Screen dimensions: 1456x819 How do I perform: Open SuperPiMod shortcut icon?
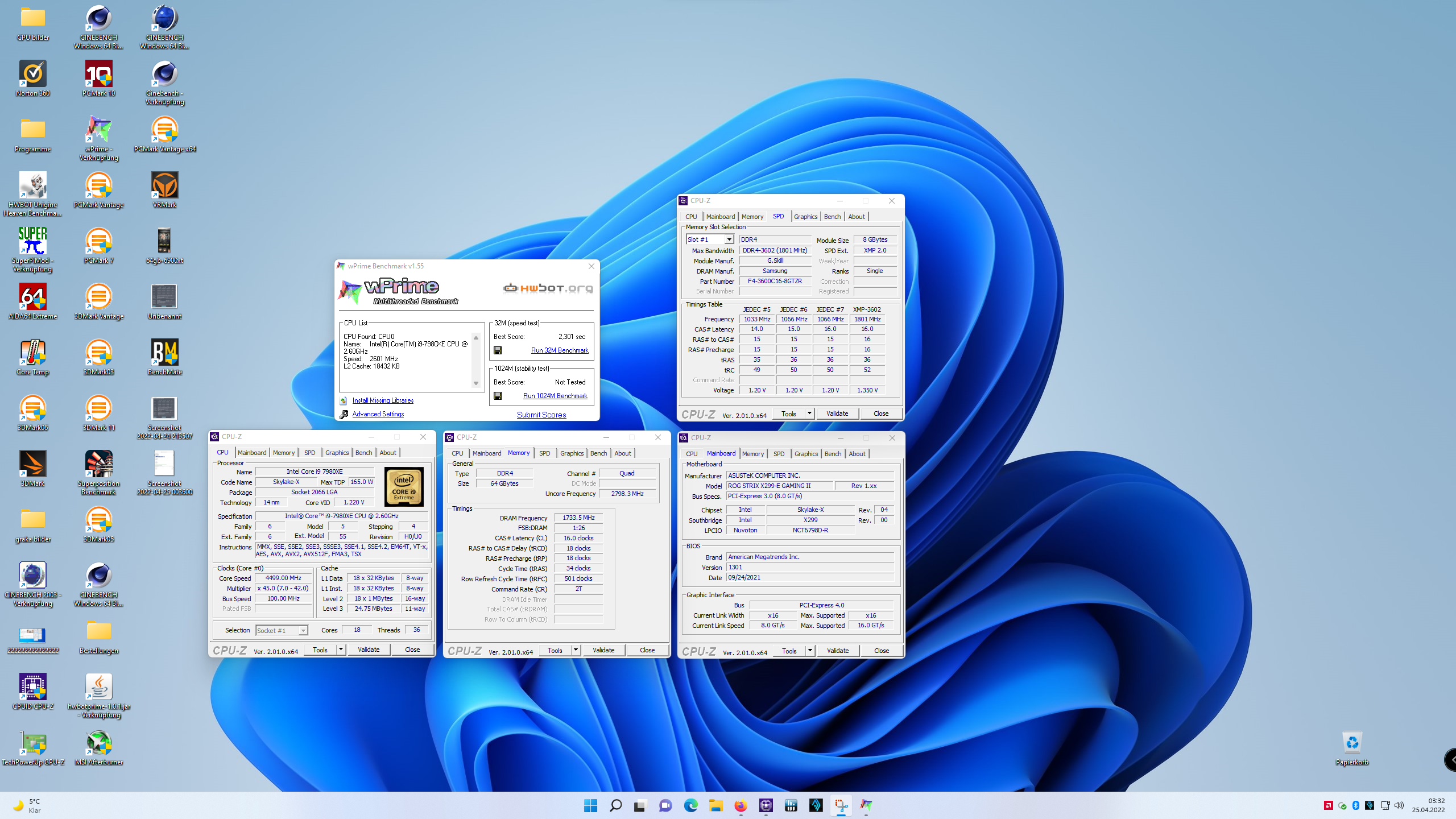33,250
